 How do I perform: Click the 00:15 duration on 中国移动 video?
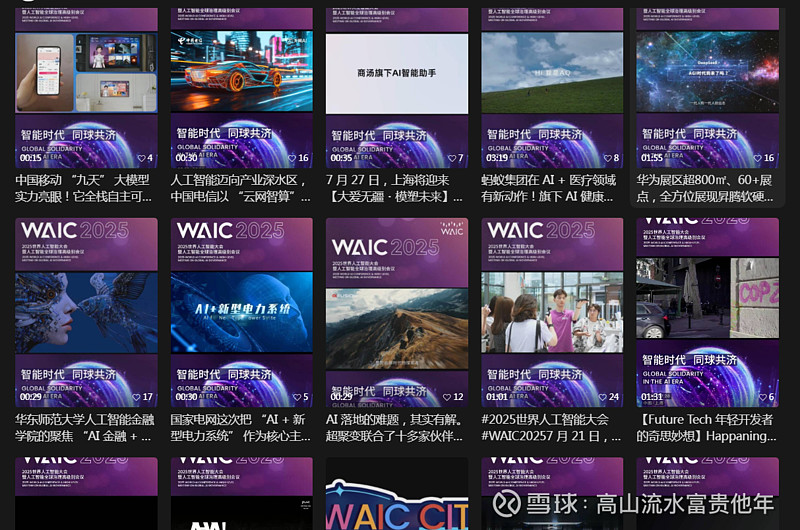[x=31, y=158]
